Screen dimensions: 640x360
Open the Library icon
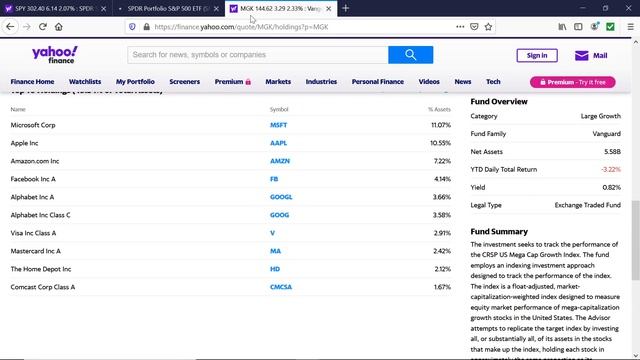(562, 27)
